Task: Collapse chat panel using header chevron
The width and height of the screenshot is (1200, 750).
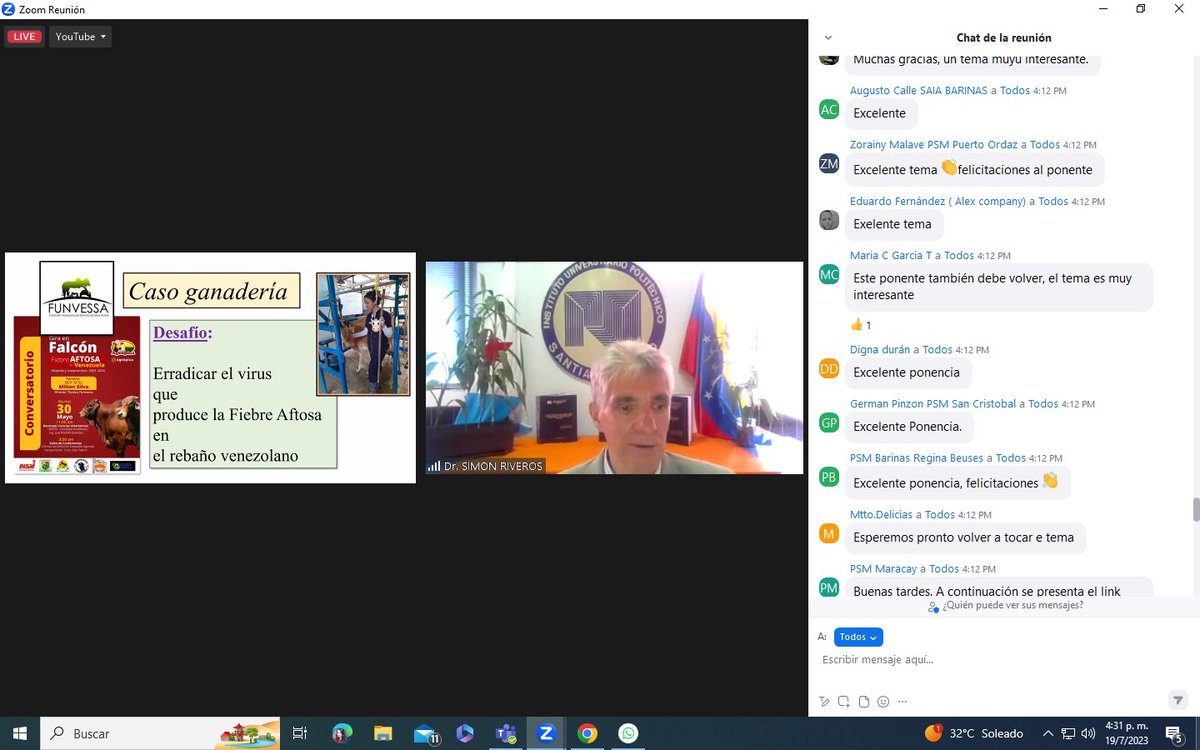Action: 828,37
